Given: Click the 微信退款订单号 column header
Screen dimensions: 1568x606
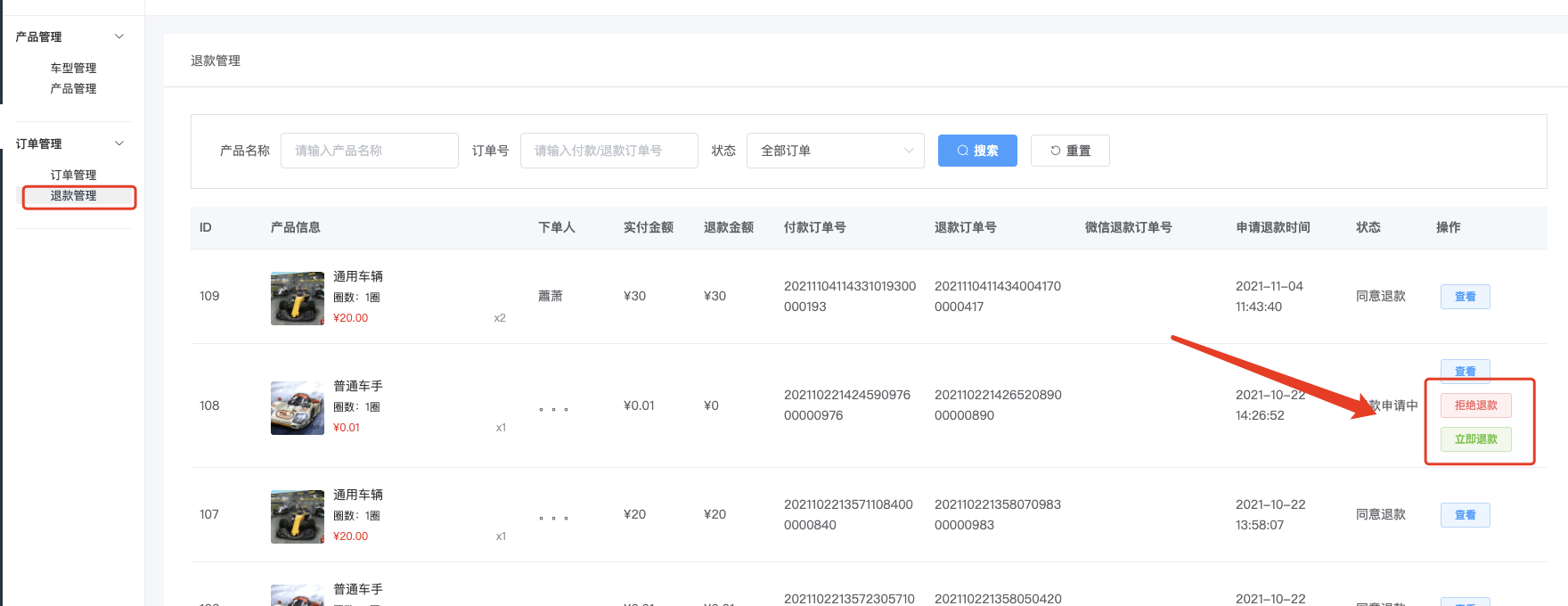Looking at the screenshot, I should pos(1129,227).
